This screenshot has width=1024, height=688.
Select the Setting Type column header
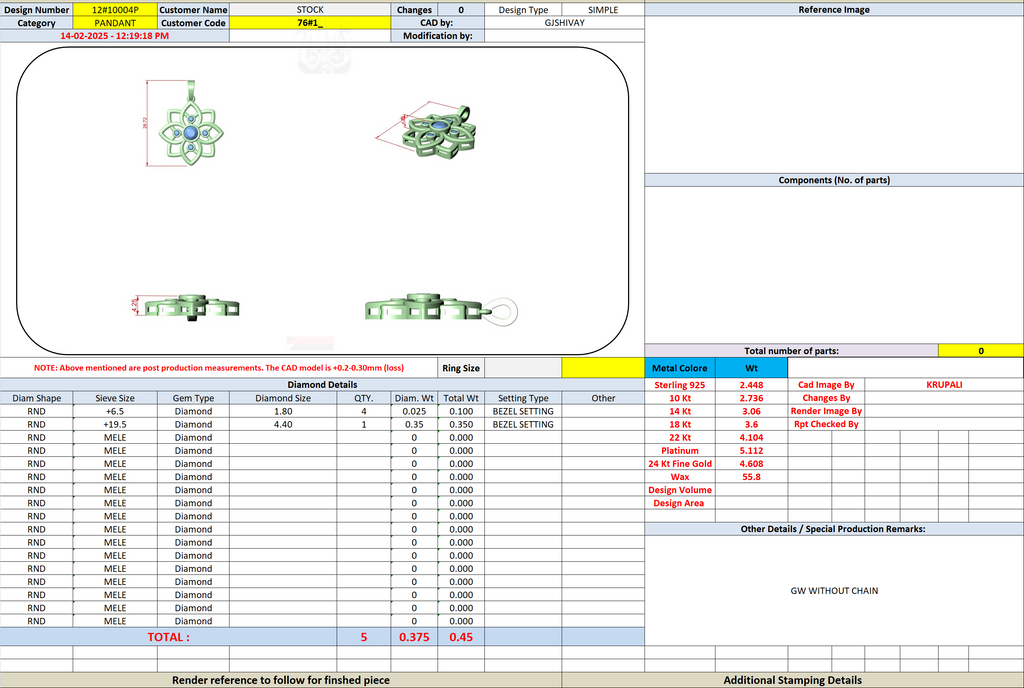pyautogui.click(x=523, y=398)
